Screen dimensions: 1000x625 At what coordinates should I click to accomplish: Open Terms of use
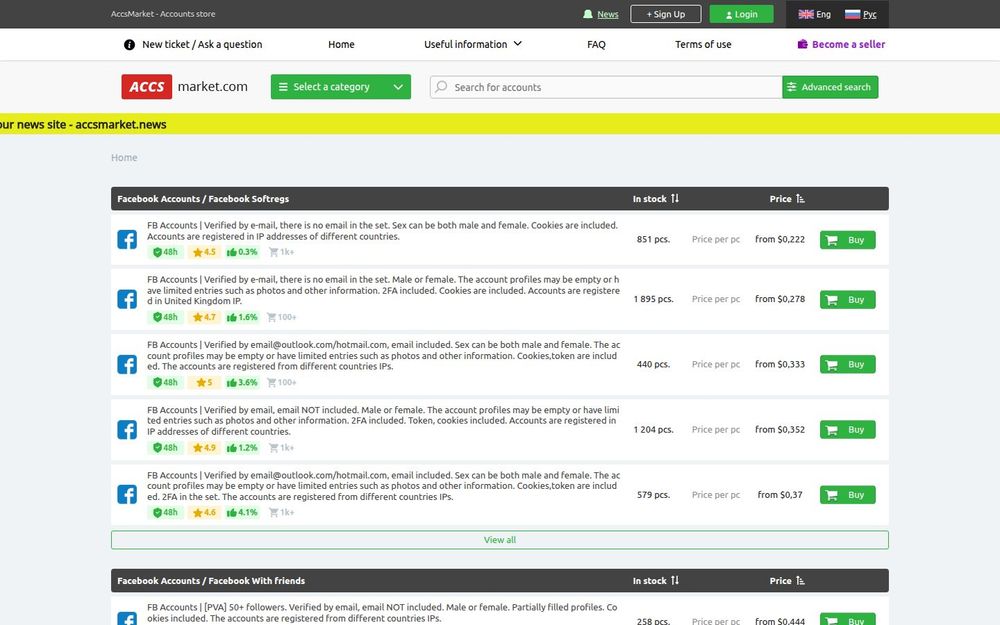(x=703, y=44)
